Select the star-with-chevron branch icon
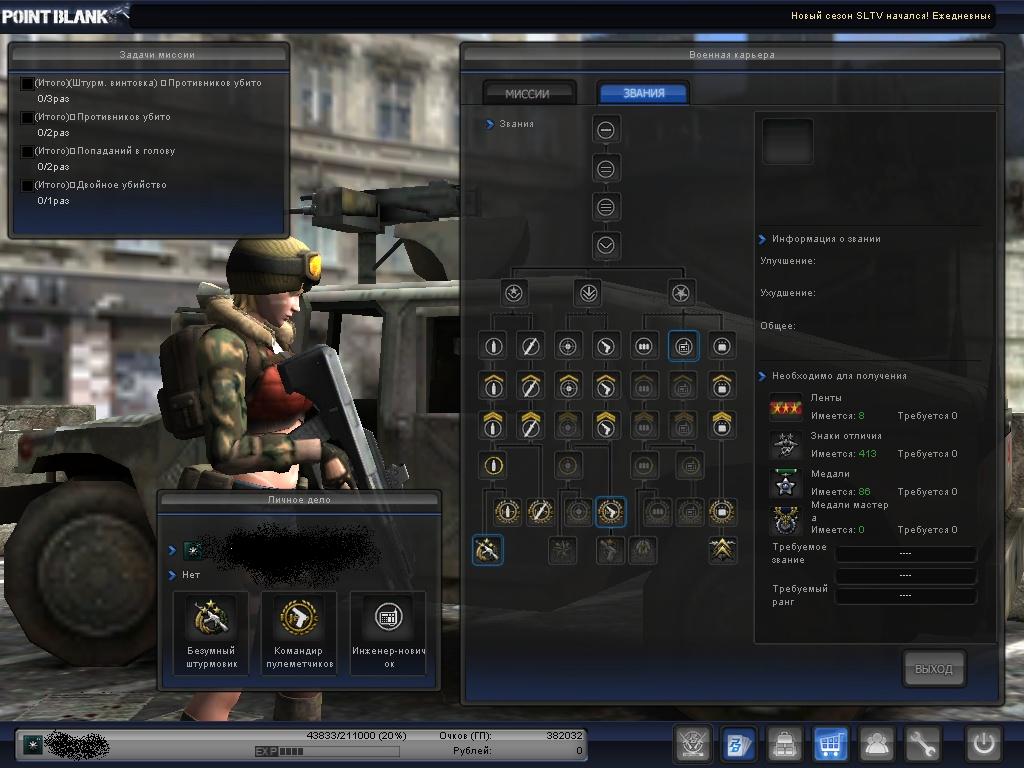This screenshot has width=1024, height=768. (514, 293)
